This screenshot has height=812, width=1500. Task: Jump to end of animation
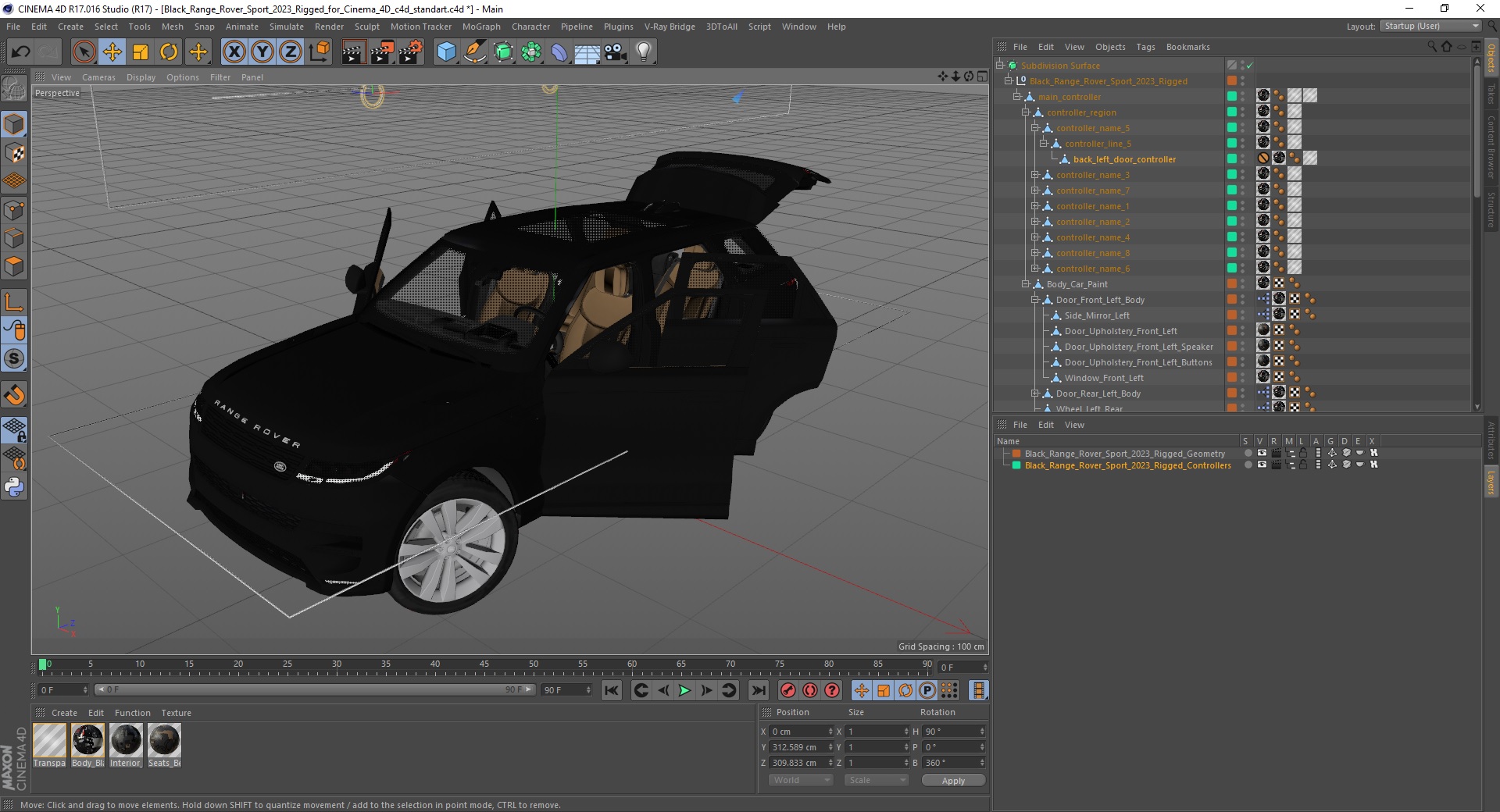point(758,690)
